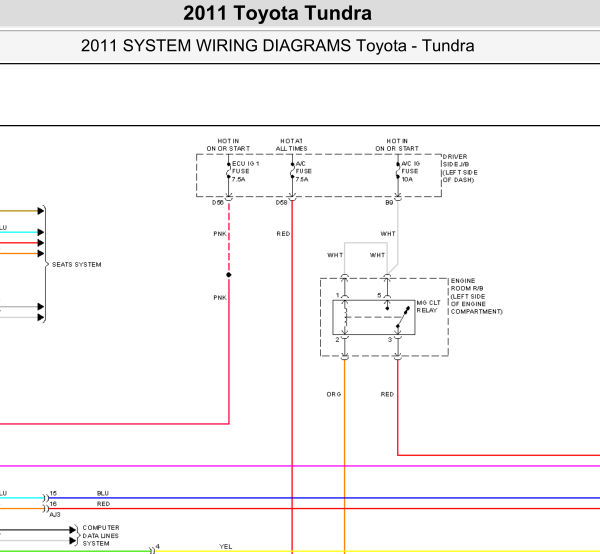
Task: Click the RED label beside the A/C fuse wire
Action: [x=283, y=234]
